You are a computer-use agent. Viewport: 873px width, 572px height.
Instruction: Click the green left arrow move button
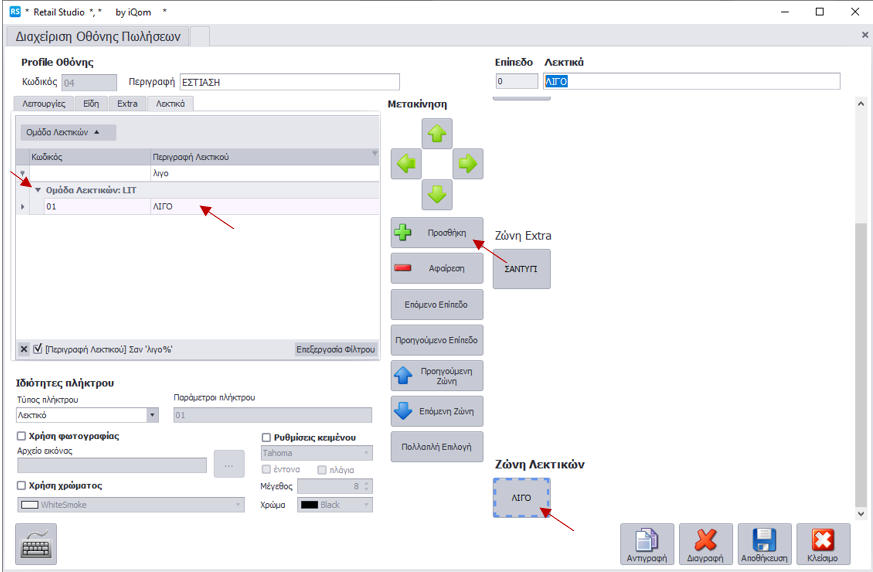(x=406, y=164)
